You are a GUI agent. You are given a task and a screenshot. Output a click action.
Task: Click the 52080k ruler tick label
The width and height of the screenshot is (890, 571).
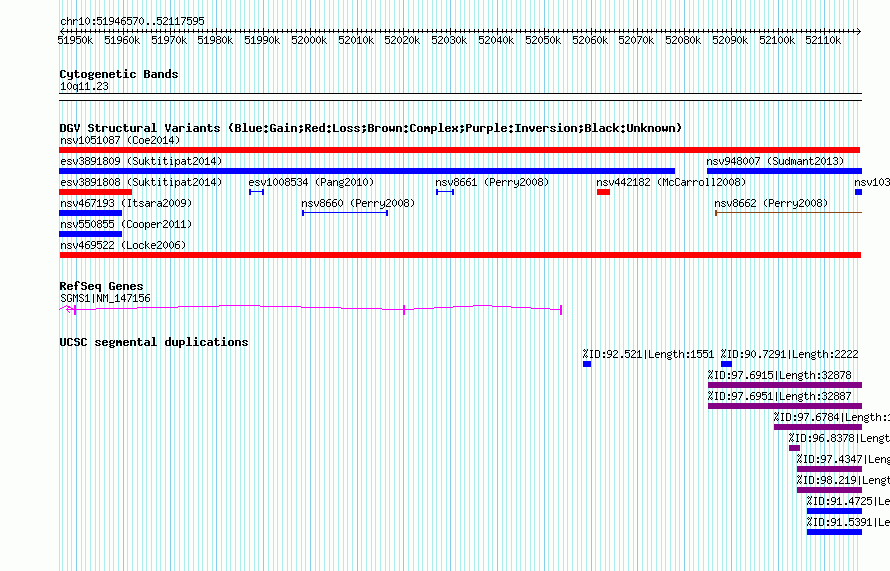tap(683, 40)
